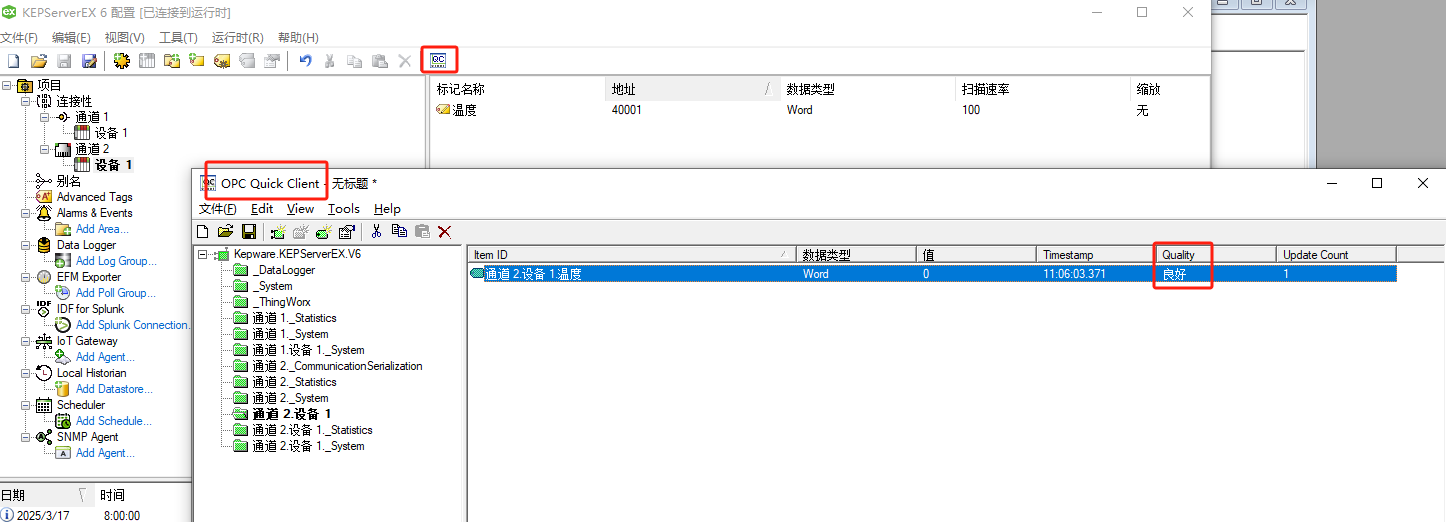Collapse the 通道 2 node in project tree
The width and height of the screenshot is (1446, 522).
point(45,149)
